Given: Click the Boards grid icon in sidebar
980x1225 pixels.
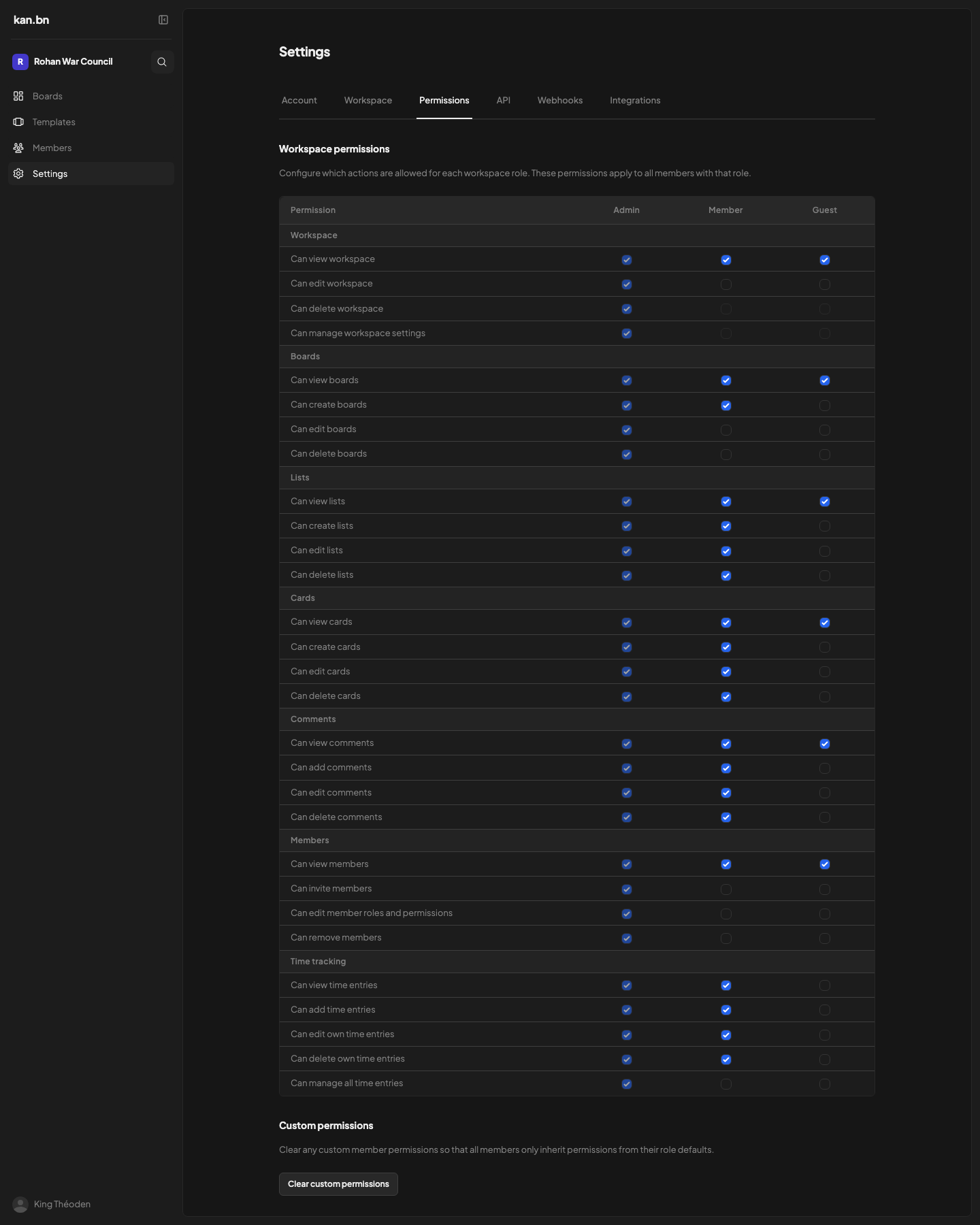Looking at the screenshot, I should tap(18, 96).
